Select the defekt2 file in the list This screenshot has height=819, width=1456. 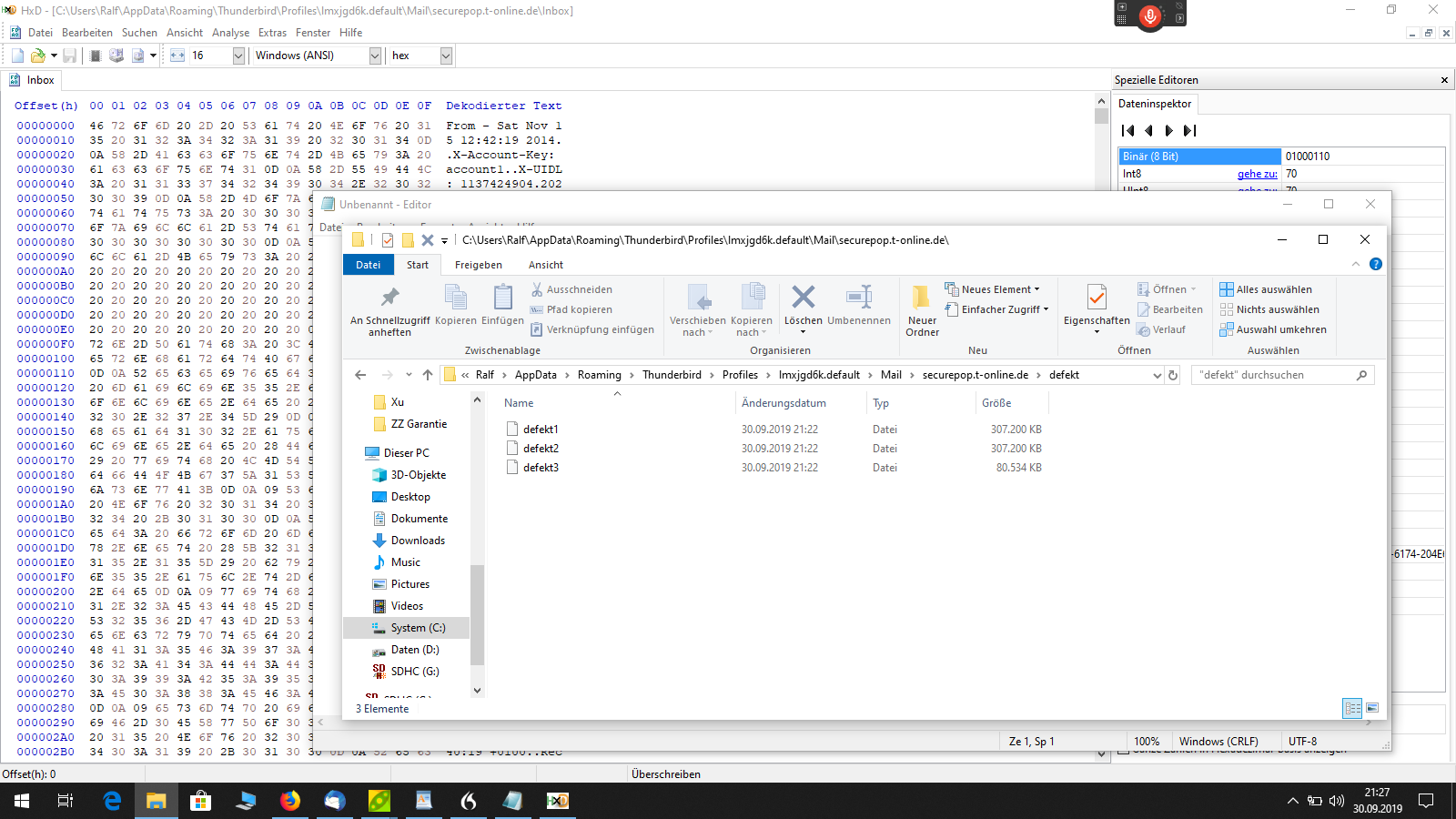(x=541, y=449)
